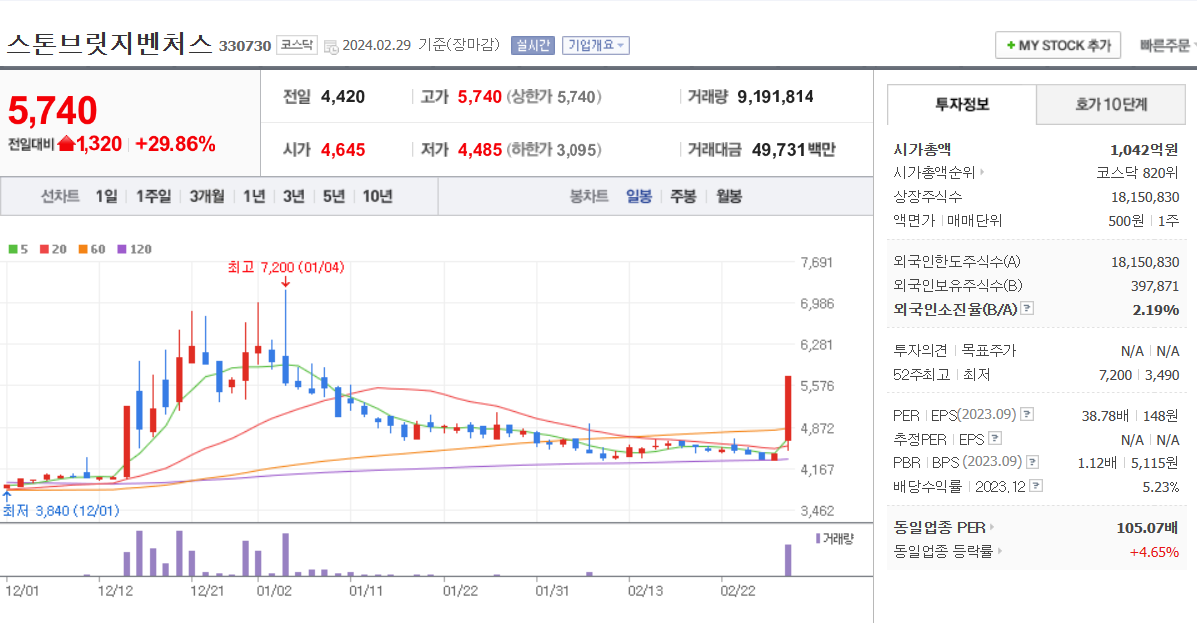
Task: Click the 시가 4,645 value
Action: [x=343, y=150]
